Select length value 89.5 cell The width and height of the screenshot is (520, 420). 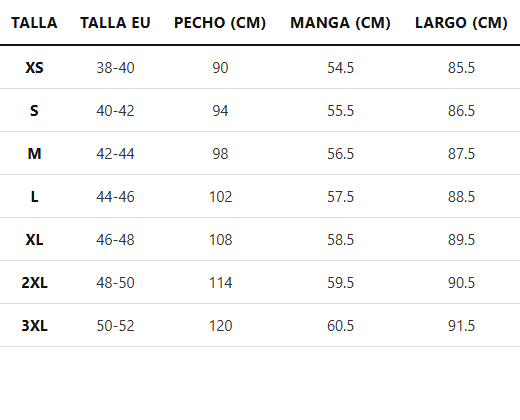click(461, 240)
